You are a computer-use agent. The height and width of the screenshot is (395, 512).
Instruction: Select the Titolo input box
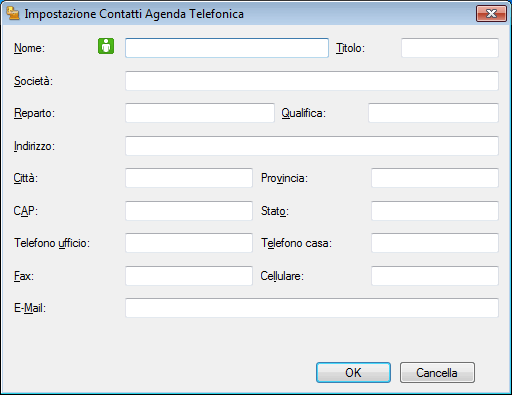pyautogui.click(x=450, y=48)
